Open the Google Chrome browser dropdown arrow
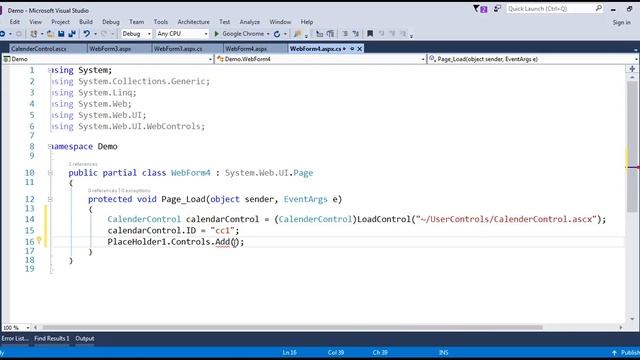640x360 pixels. (x=268, y=34)
